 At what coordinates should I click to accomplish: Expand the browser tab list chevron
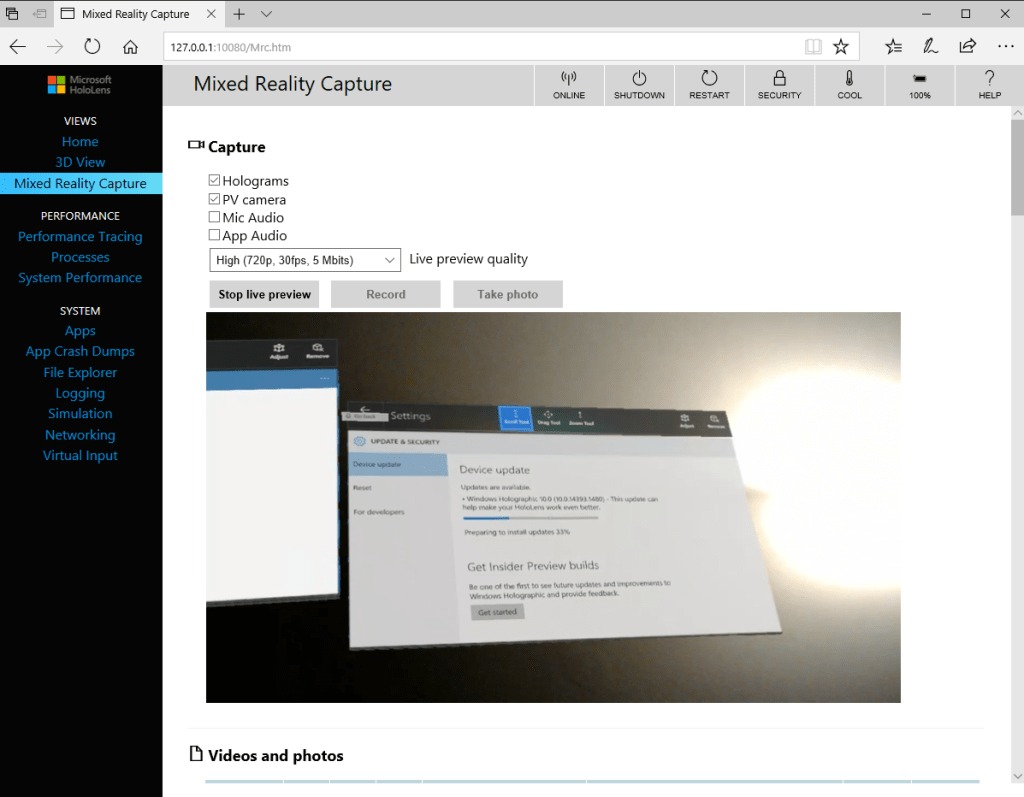coord(266,14)
